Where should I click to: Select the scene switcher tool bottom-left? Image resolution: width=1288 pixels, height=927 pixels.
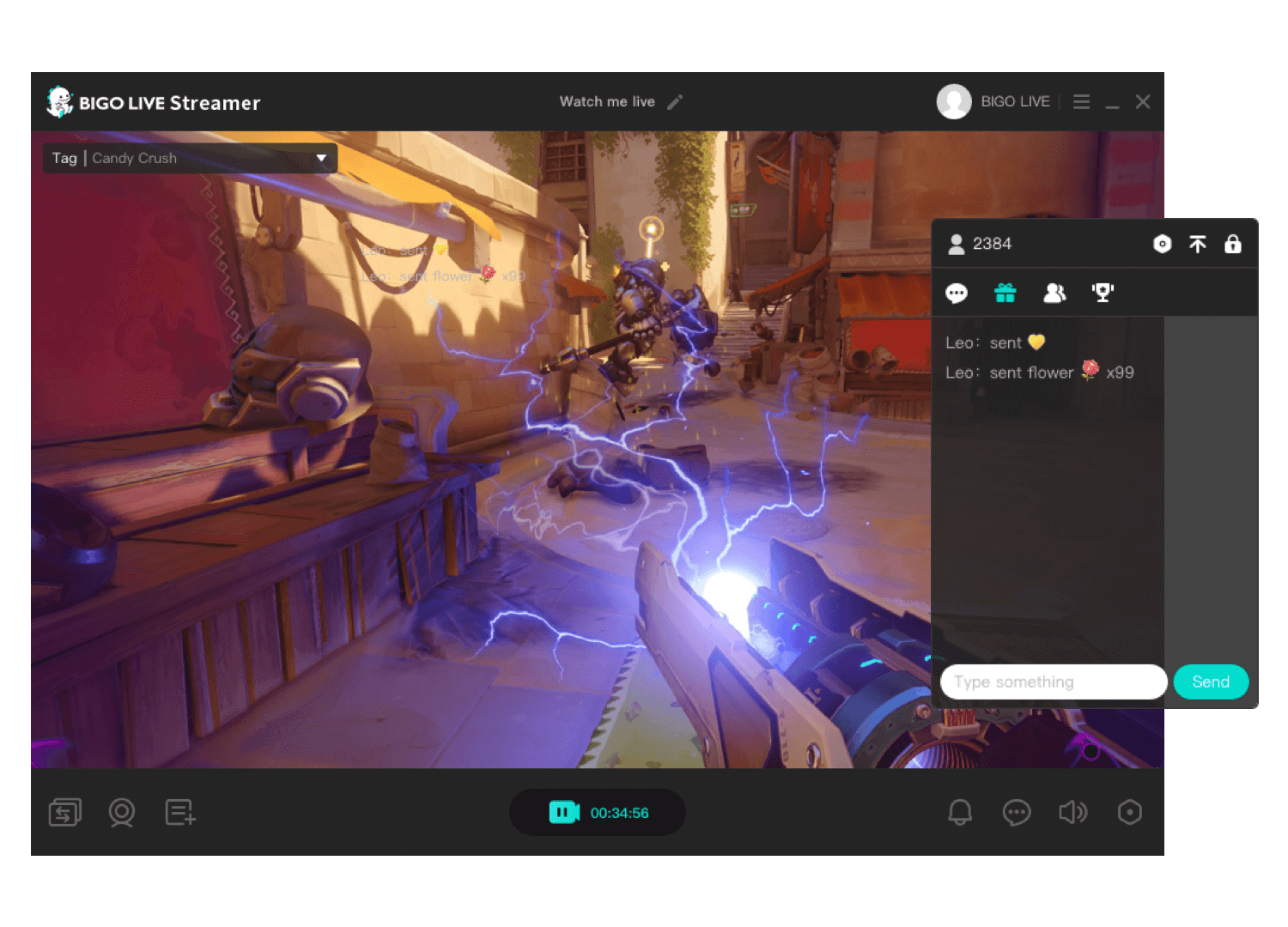coord(65,812)
